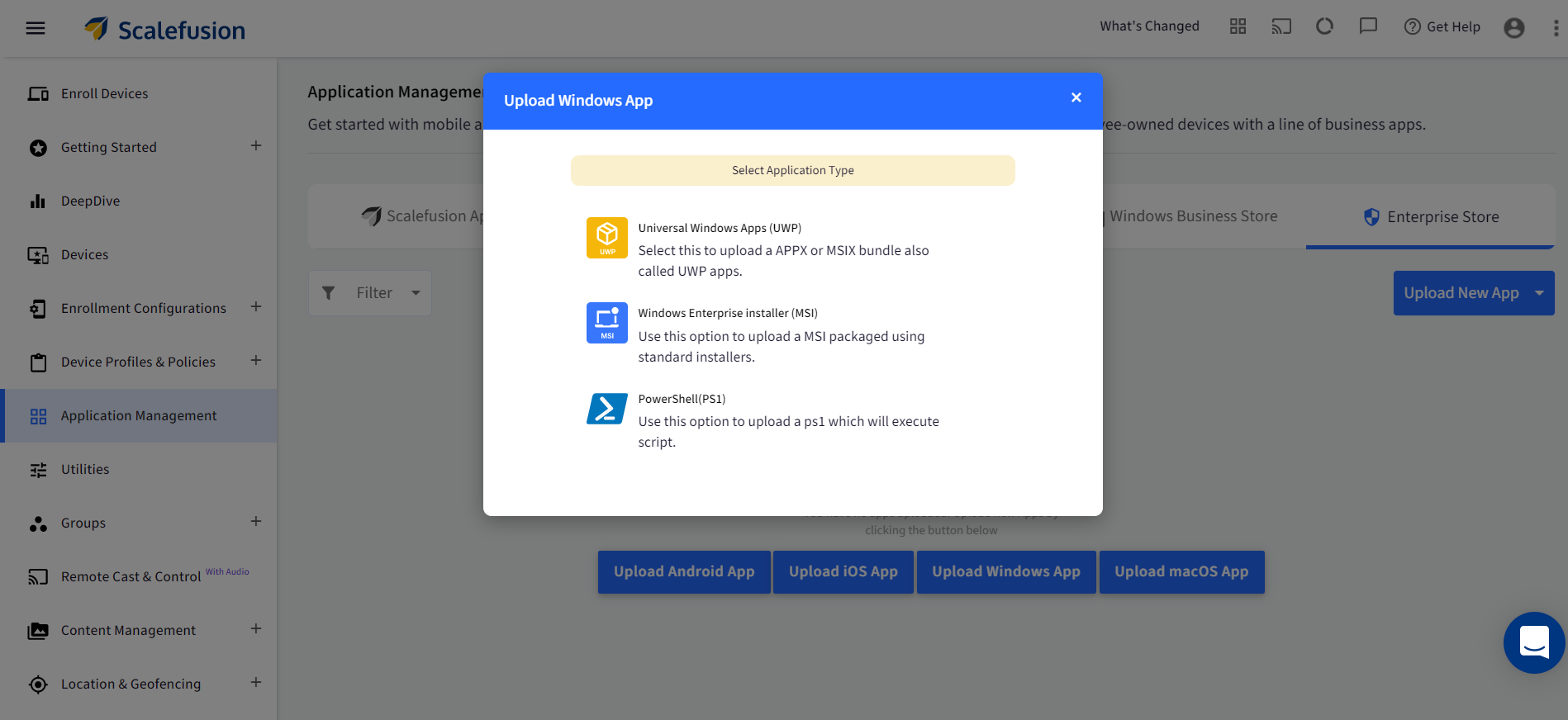Click the Enroll Devices icon

[x=38, y=94]
